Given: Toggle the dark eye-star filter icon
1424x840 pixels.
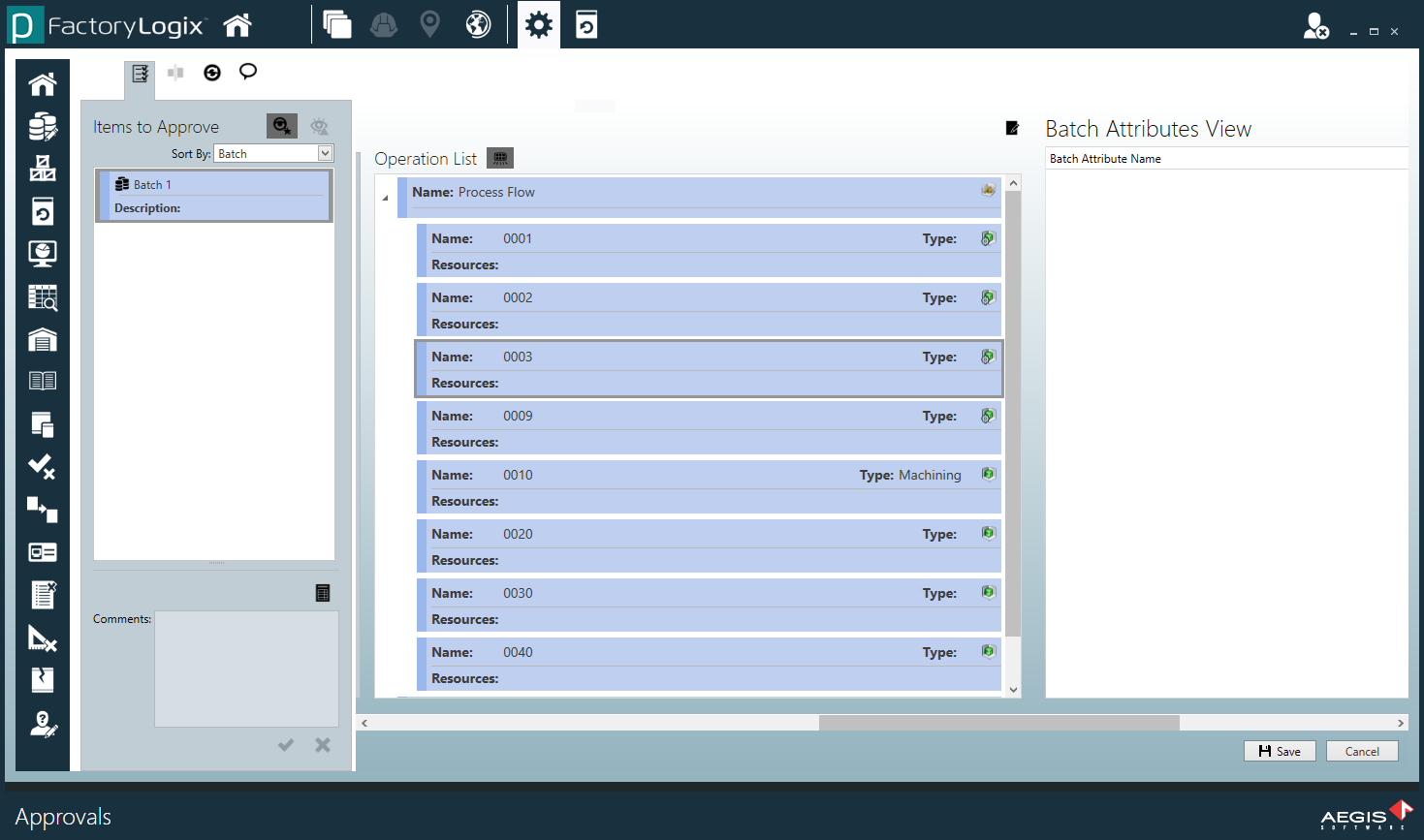Looking at the screenshot, I should [x=281, y=126].
